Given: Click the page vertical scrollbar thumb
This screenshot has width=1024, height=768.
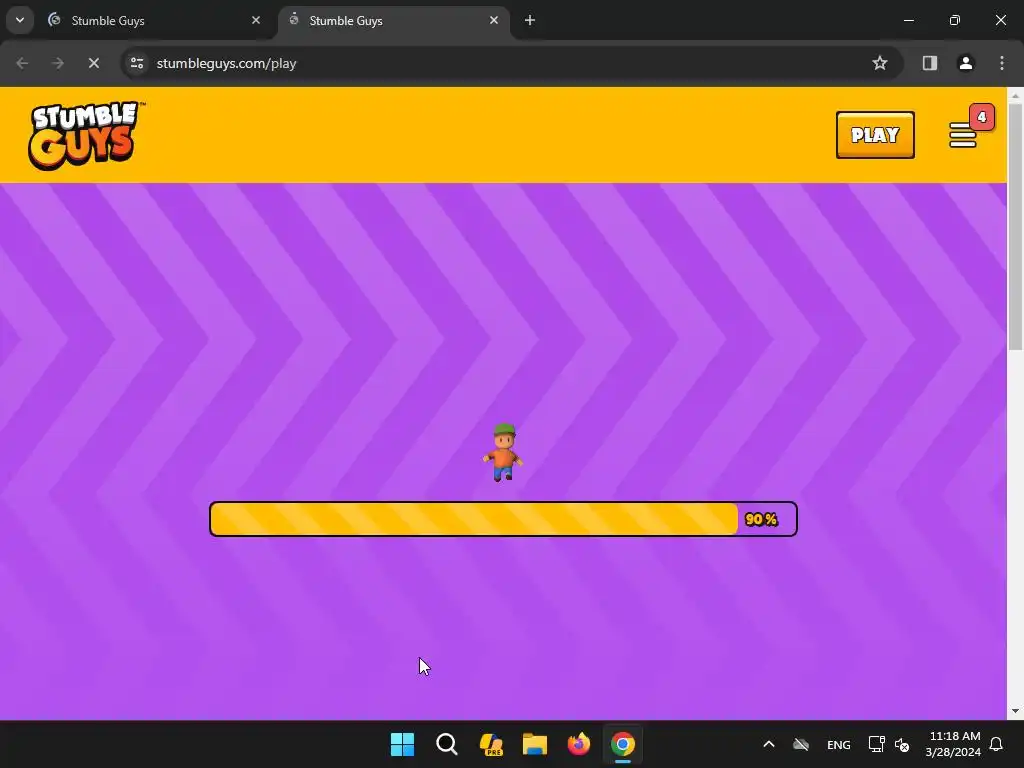Looking at the screenshot, I should click(1015, 227).
